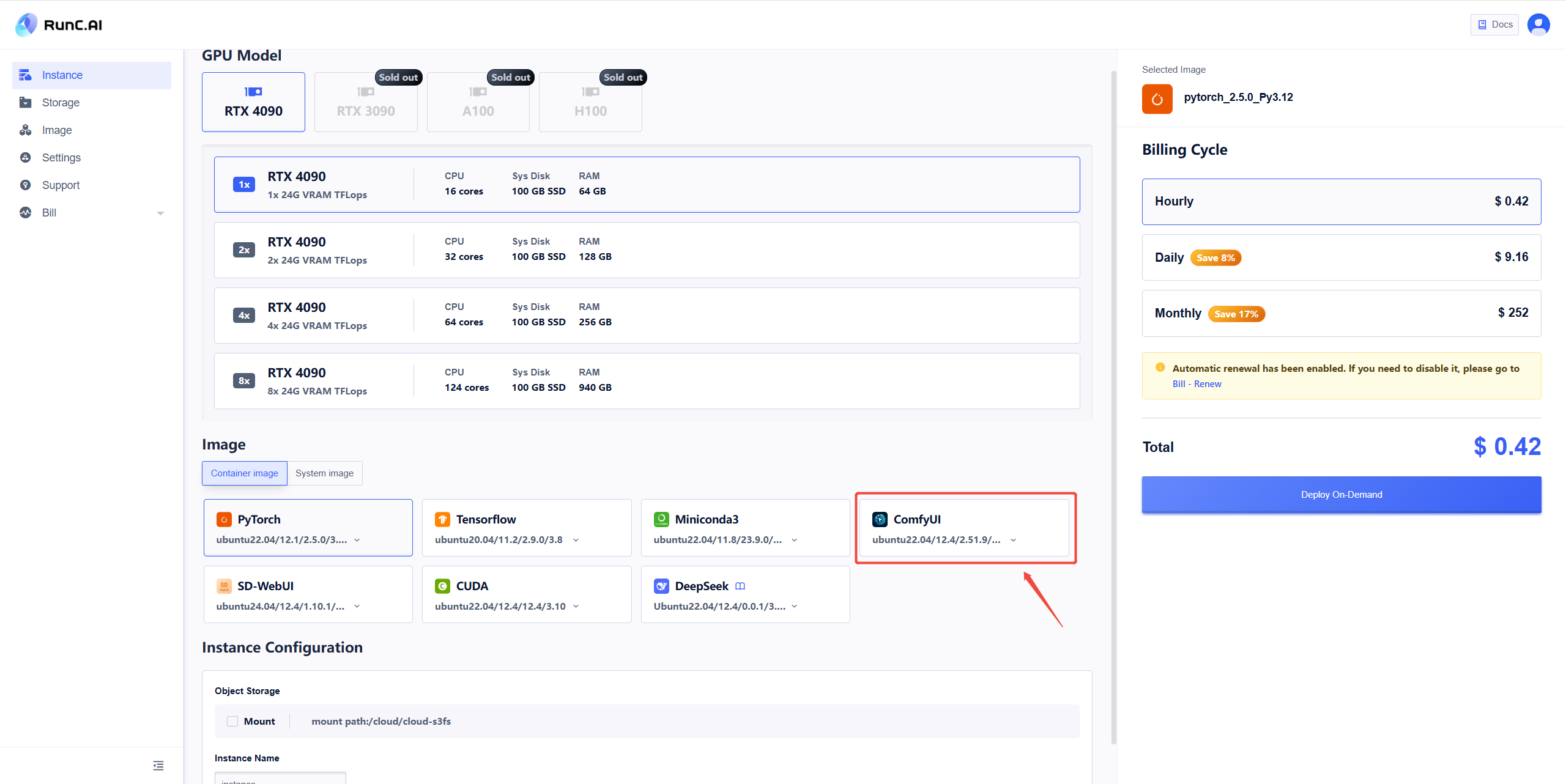
Task: Open the SD-WebUI version dropdown
Action: point(357,607)
